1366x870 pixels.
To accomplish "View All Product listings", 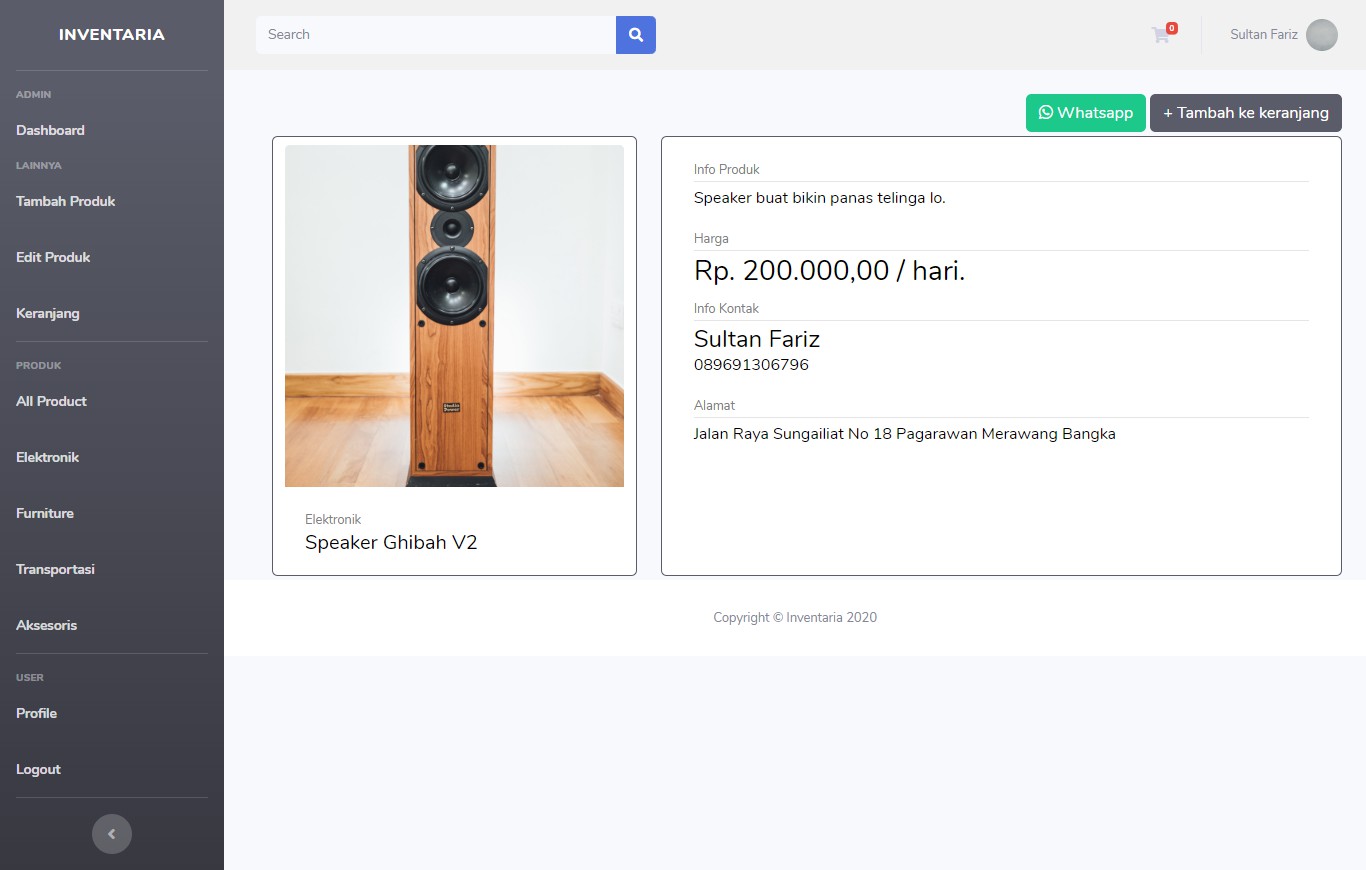I will point(50,401).
